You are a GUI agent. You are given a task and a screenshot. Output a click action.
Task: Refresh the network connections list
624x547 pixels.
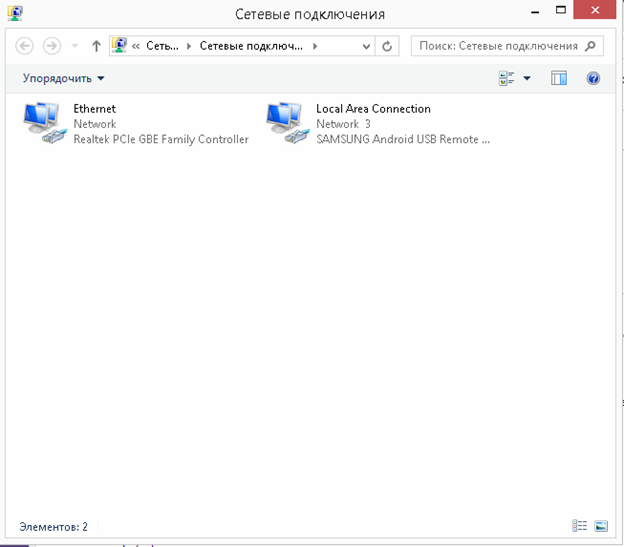(387, 47)
